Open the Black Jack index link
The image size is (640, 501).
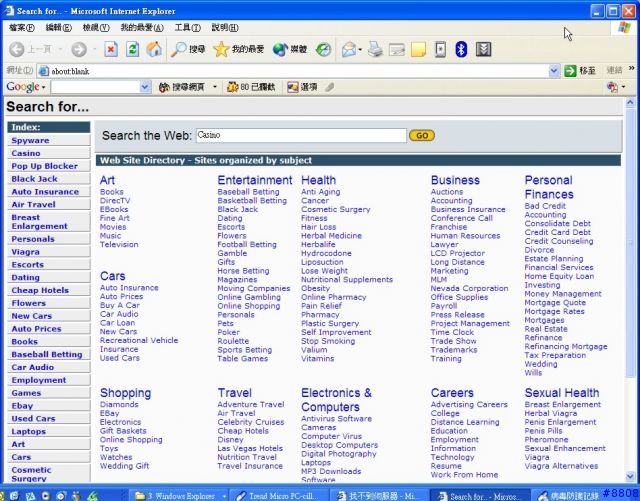[x=35, y=179]
